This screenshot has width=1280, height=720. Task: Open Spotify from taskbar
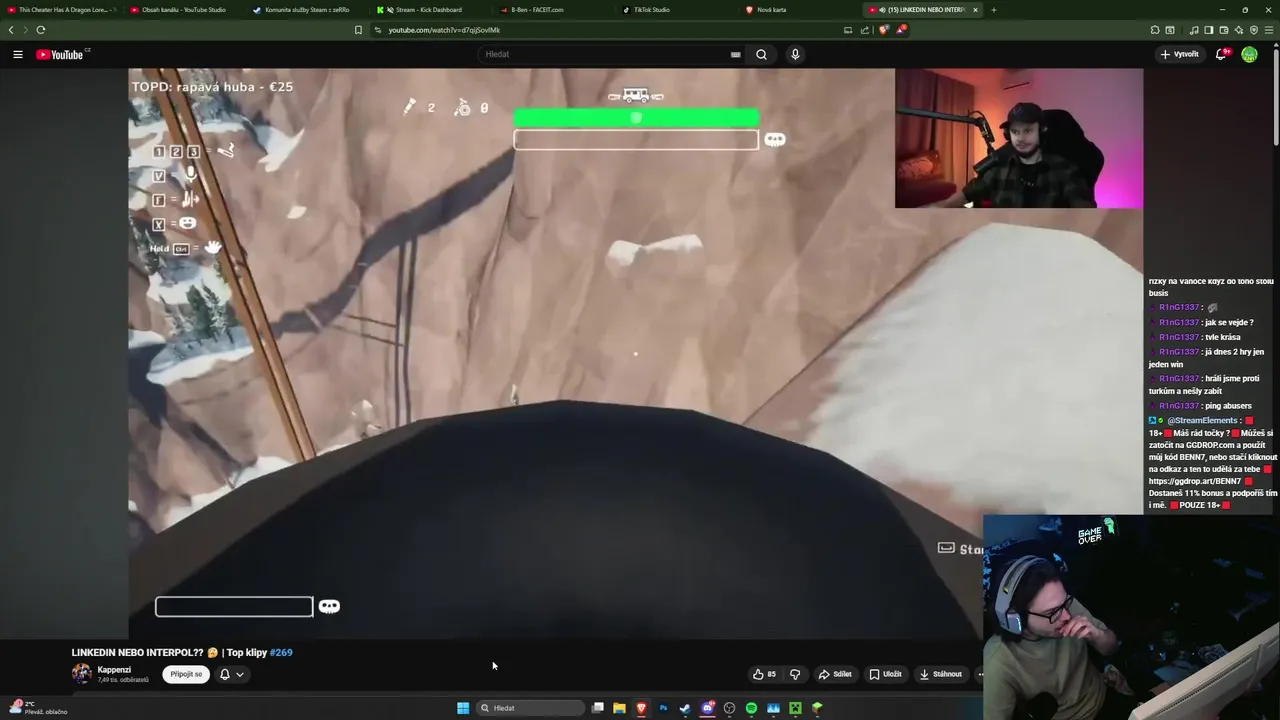pyautogui.click(x=751, y=708)
